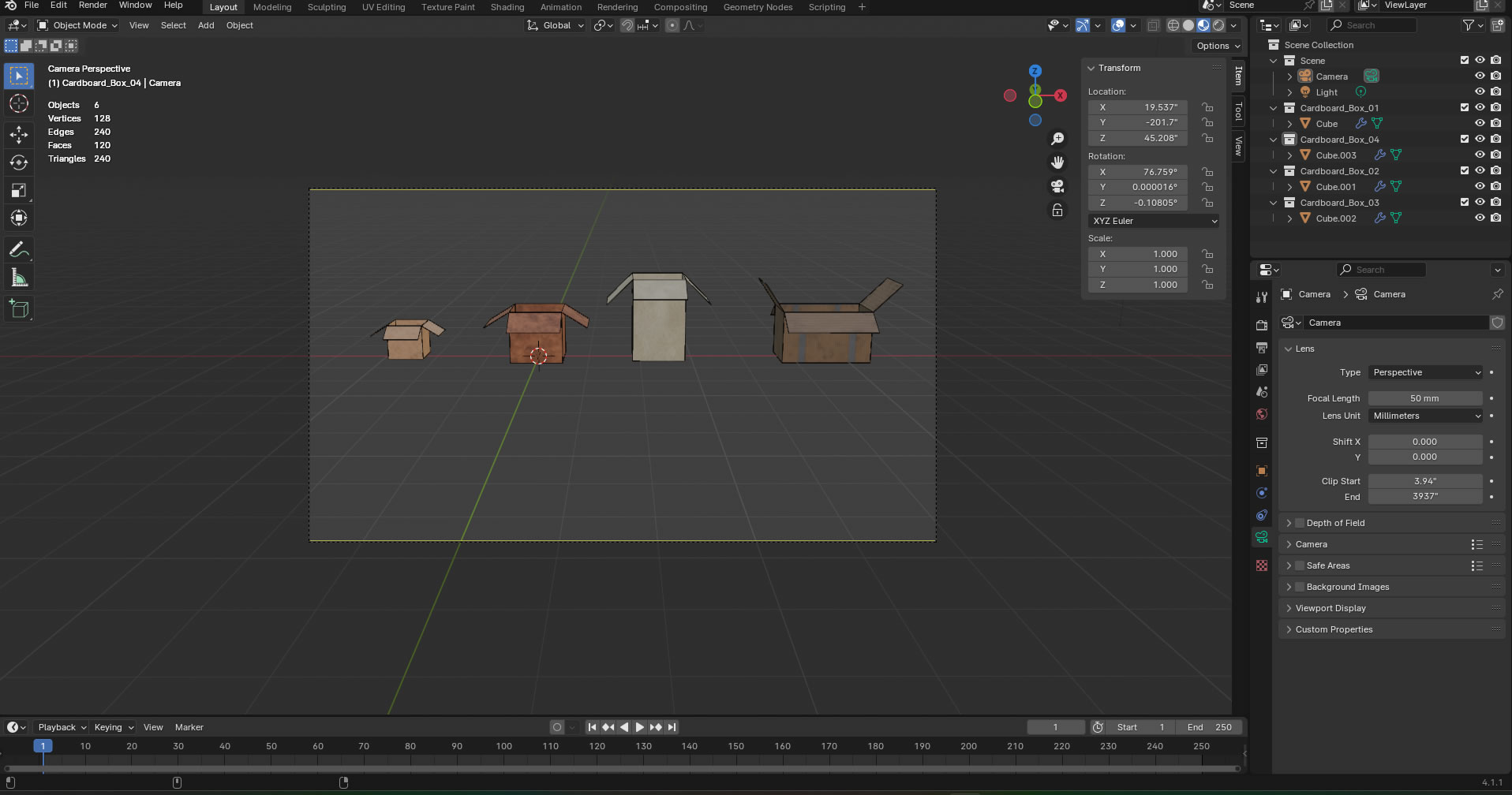Select the Cursor tool
Image resolution: width=1512 pixels, height=795 pixels.
(x=19, y=103)
